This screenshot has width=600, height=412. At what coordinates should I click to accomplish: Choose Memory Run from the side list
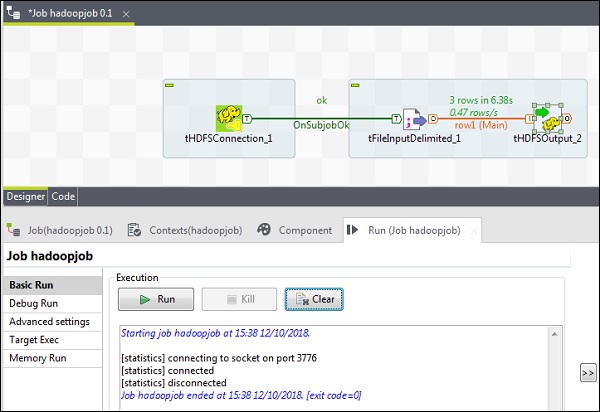point(38,357)
